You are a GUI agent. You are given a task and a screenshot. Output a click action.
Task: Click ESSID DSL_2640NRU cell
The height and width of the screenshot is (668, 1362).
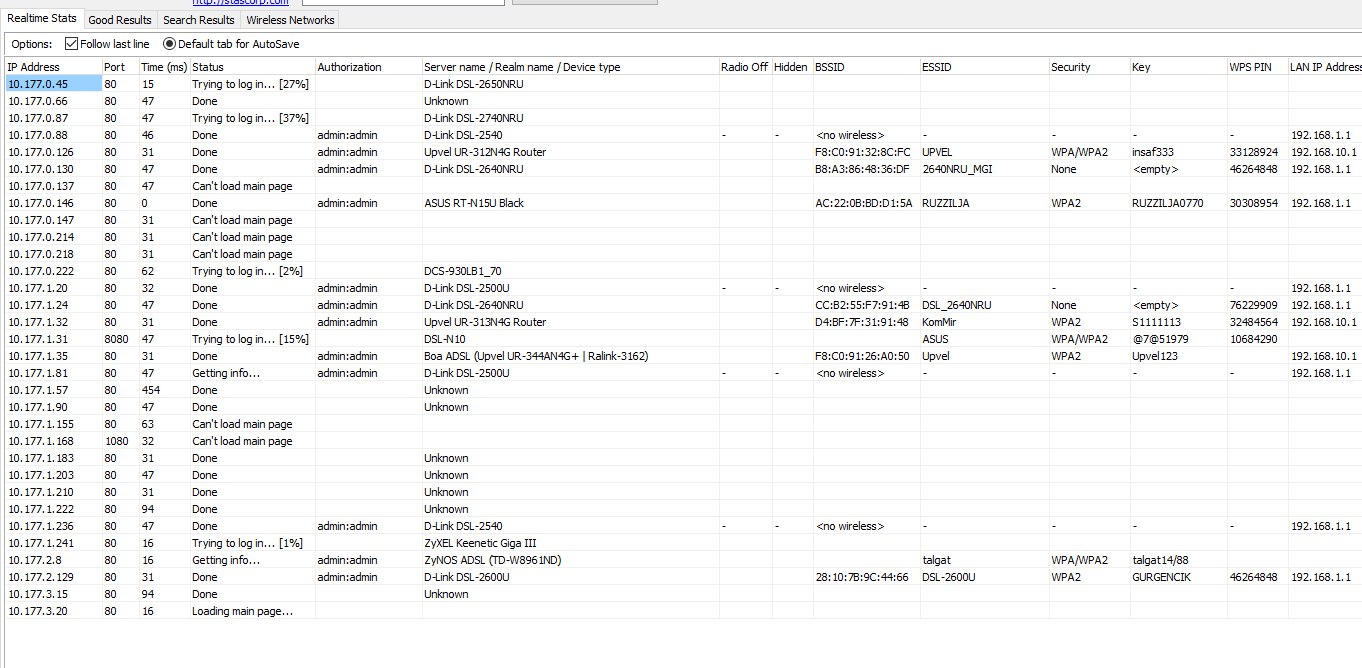coord(956,305)
